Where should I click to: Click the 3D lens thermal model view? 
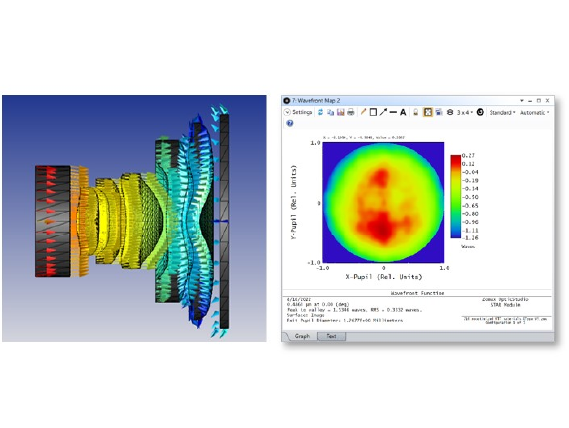134,218
